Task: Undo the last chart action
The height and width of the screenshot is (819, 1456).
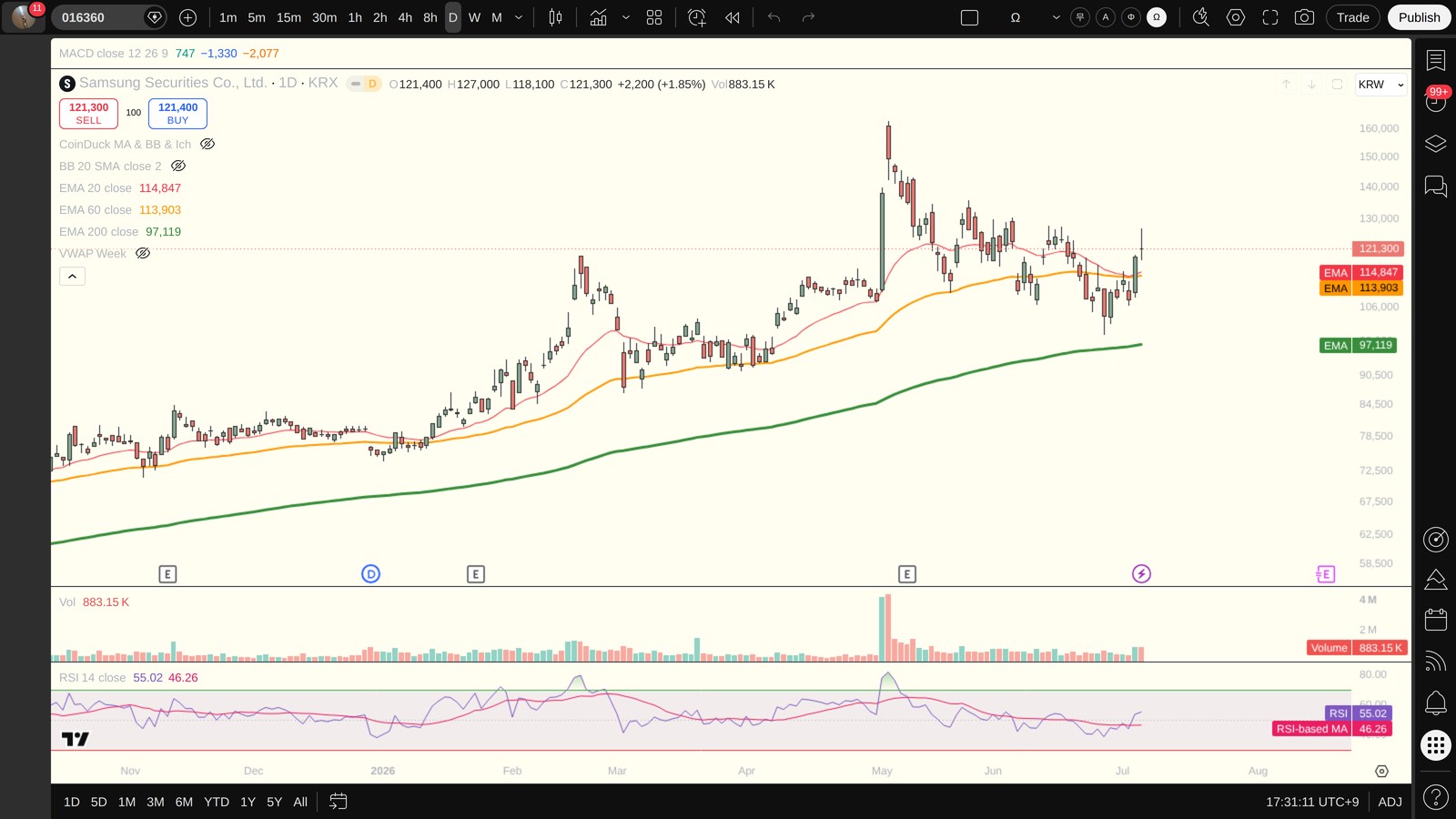Action: coord(774,17)
